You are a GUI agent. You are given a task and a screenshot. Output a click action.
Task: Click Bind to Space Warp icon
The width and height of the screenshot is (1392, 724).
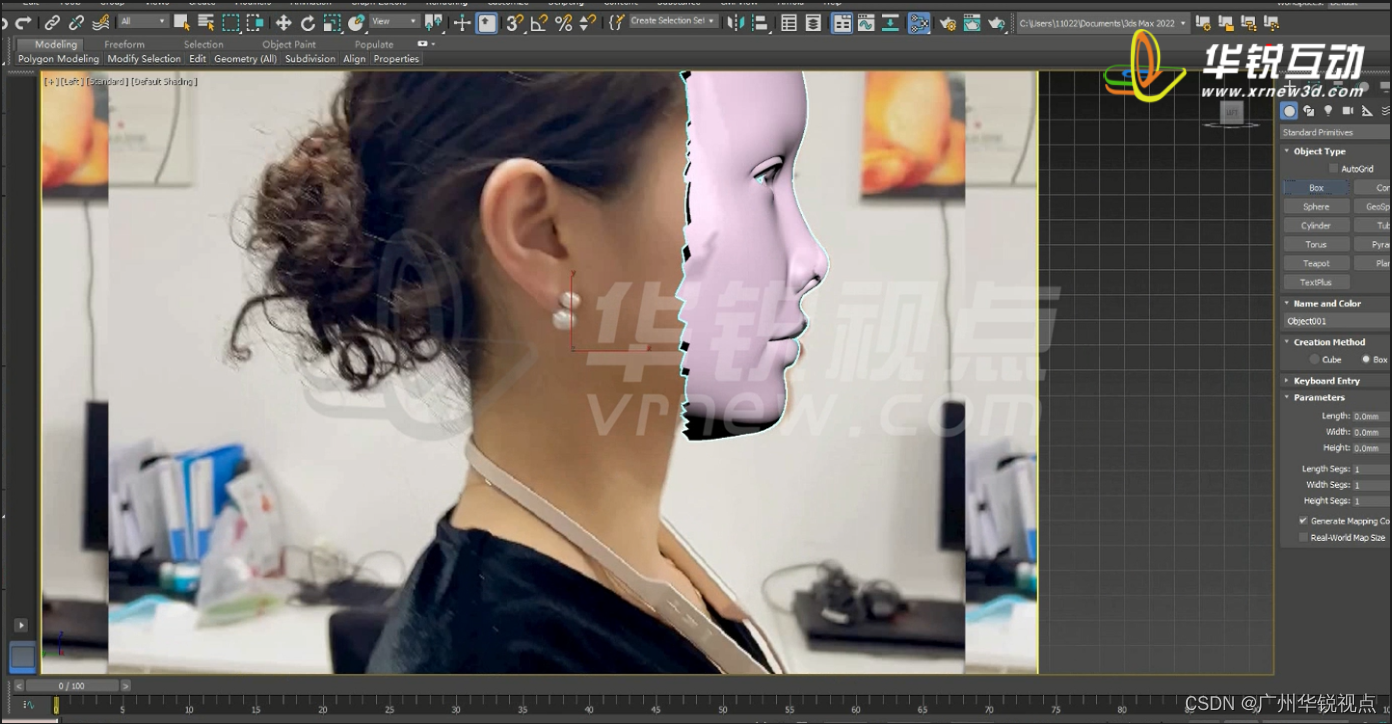101,22
